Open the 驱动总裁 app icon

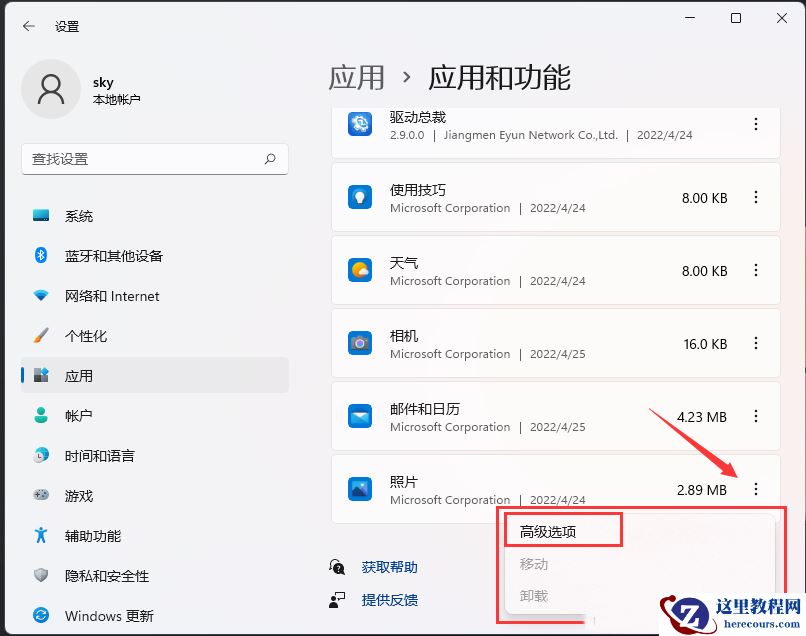click(359, 125)
